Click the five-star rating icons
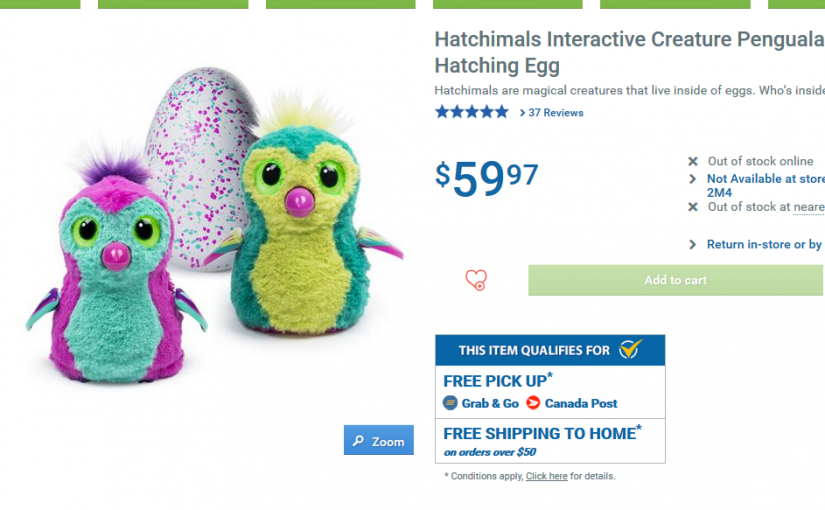 point(472,112)
